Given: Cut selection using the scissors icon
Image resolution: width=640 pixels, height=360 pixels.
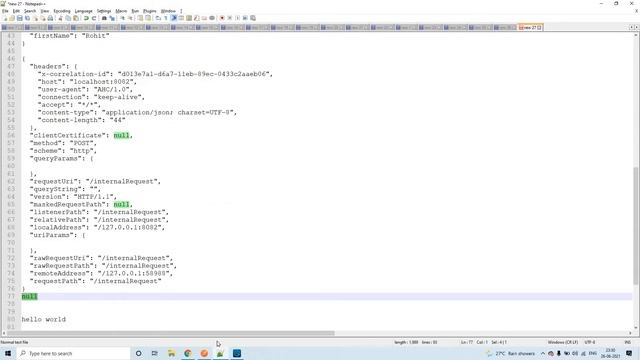Looking at the screenshot, I should tap(60, 18).
